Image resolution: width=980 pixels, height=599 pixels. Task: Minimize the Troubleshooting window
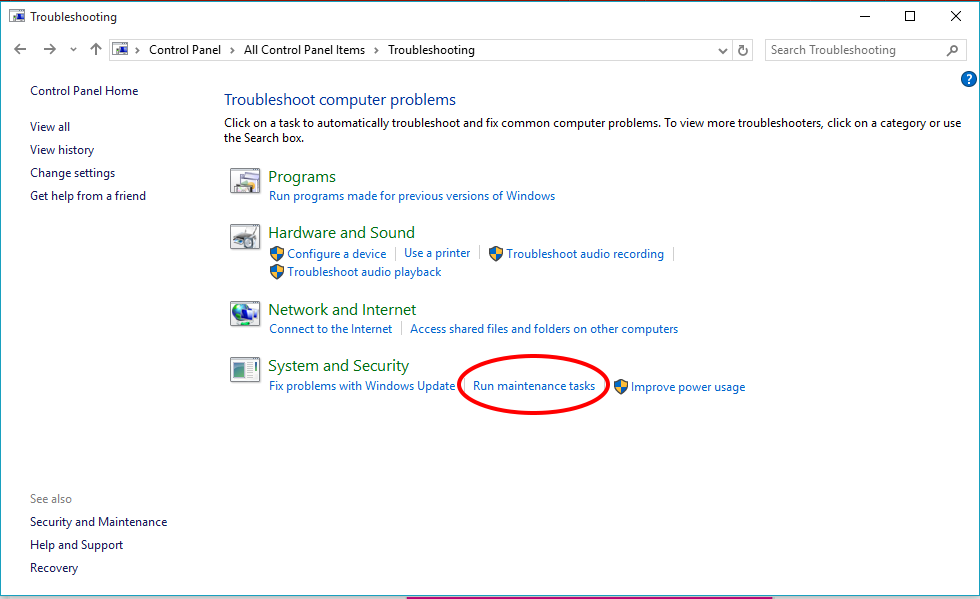(x=865, y=16)
